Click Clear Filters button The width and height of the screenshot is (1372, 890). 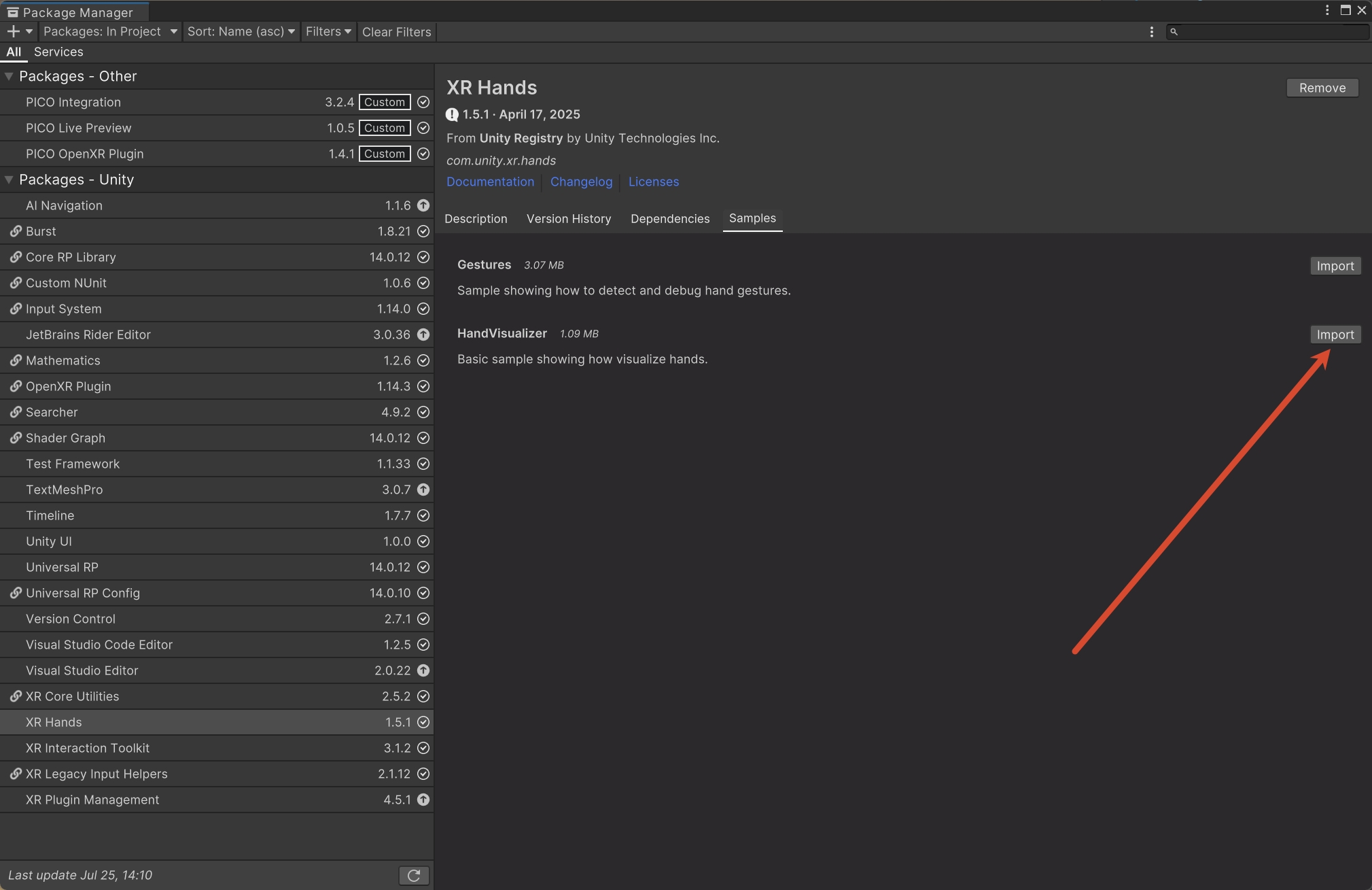[x=397, y=32]
